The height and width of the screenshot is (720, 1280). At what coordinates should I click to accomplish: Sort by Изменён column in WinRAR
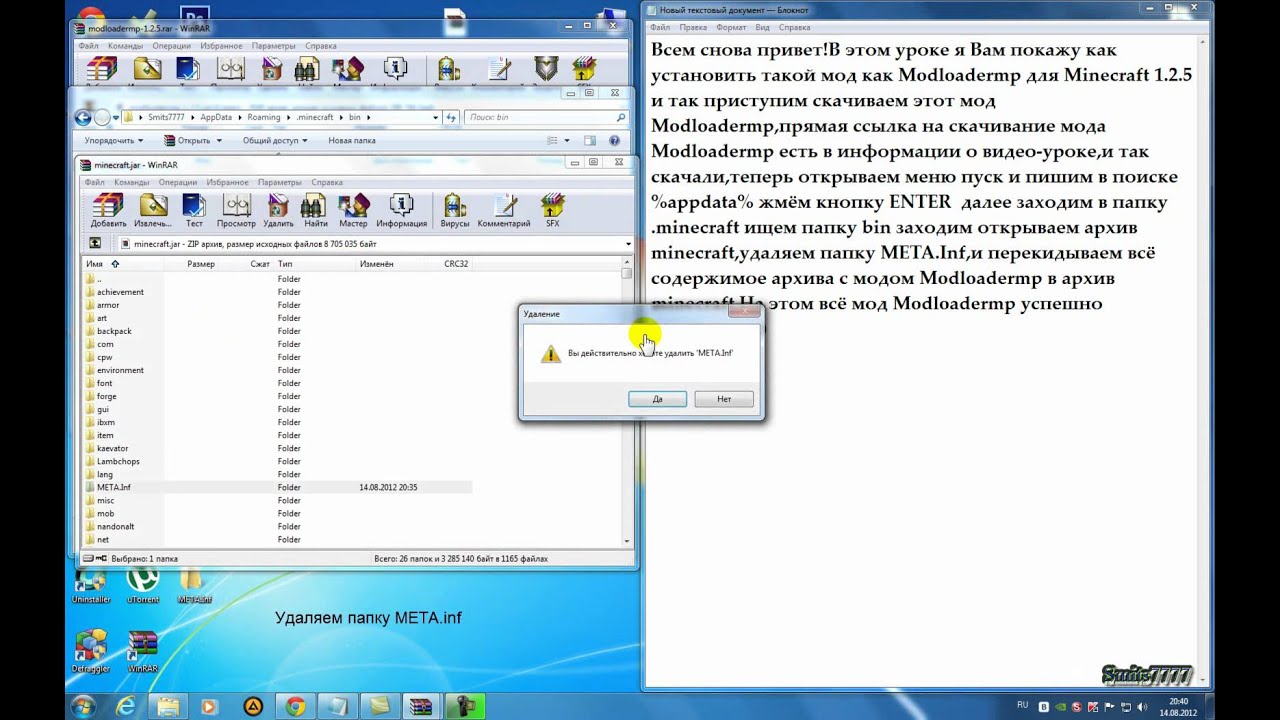click(x=399, y=264)
